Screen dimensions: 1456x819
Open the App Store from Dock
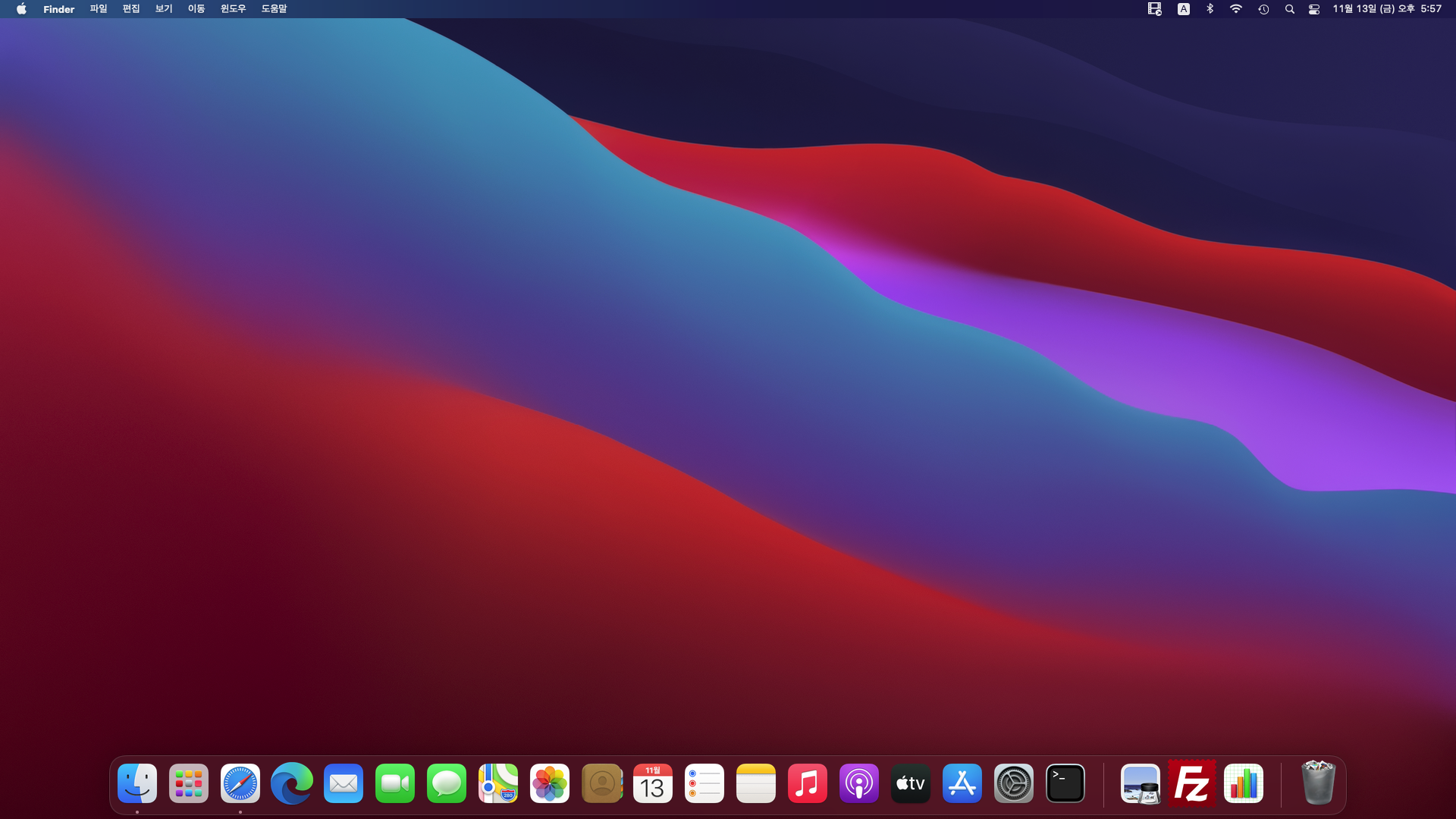962,783
